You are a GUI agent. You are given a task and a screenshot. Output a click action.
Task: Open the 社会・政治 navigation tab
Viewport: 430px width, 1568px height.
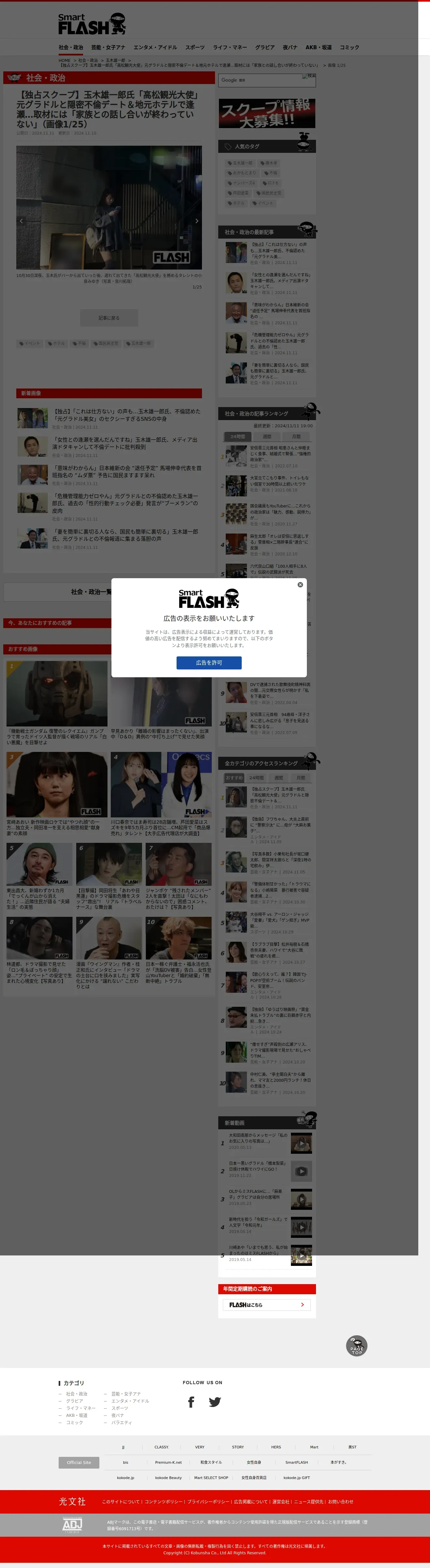71,48
